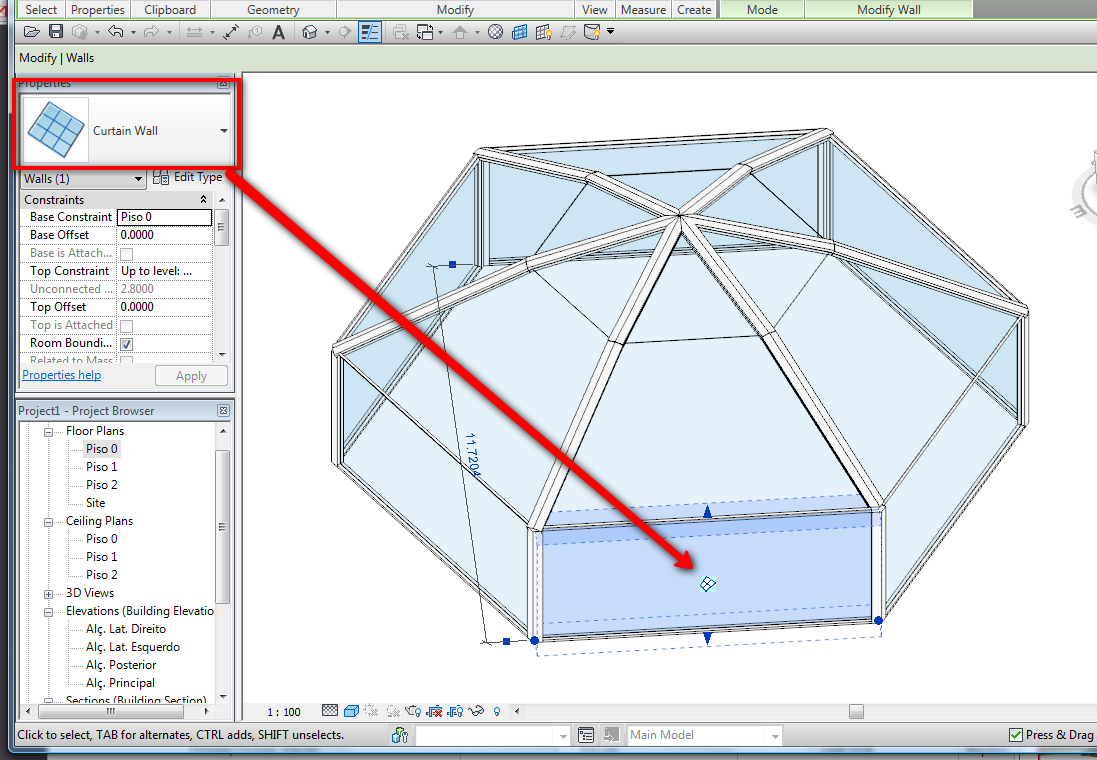Click Temporary Hide/Isolate glasses icon
This screenshot has width=1097, height=760.
point(476,711)
